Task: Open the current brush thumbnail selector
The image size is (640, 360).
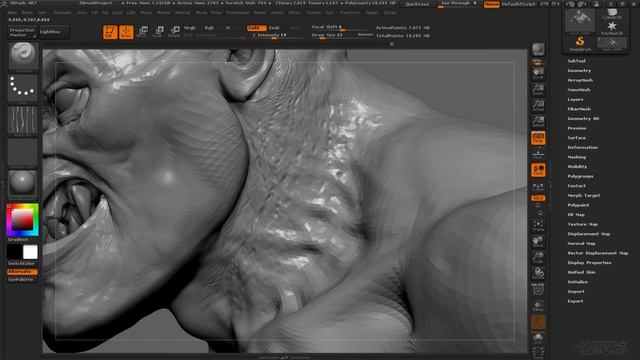Action: point(23,57)
